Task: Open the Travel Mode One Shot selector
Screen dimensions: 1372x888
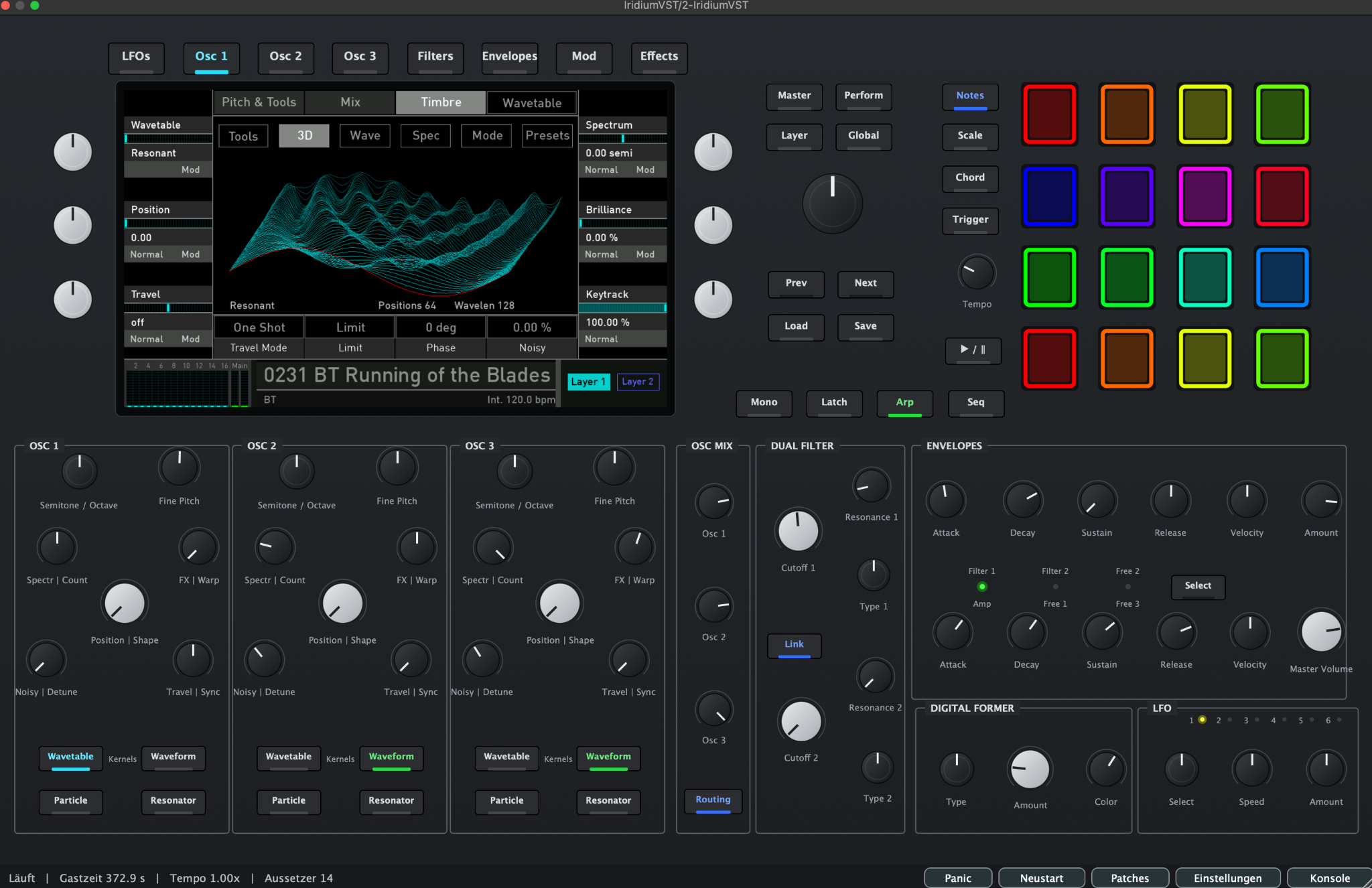Action: coord(259,327)
